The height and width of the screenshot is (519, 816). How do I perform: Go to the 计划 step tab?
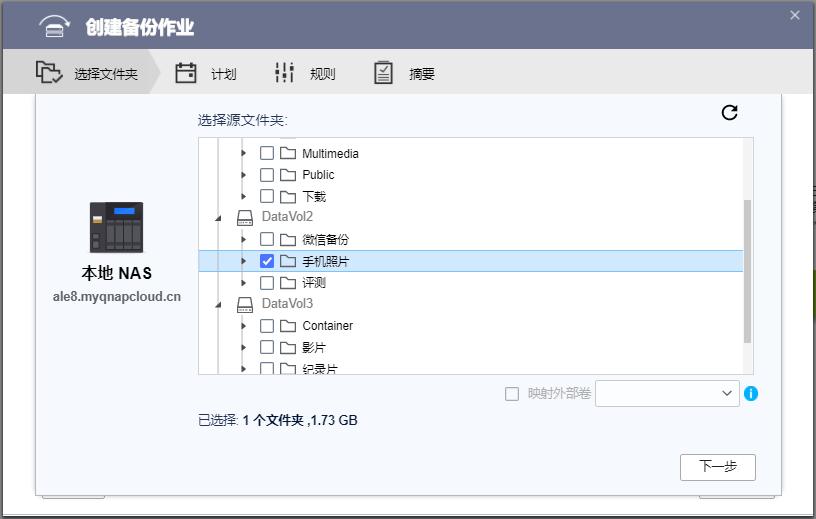click(x=206, y=74)
